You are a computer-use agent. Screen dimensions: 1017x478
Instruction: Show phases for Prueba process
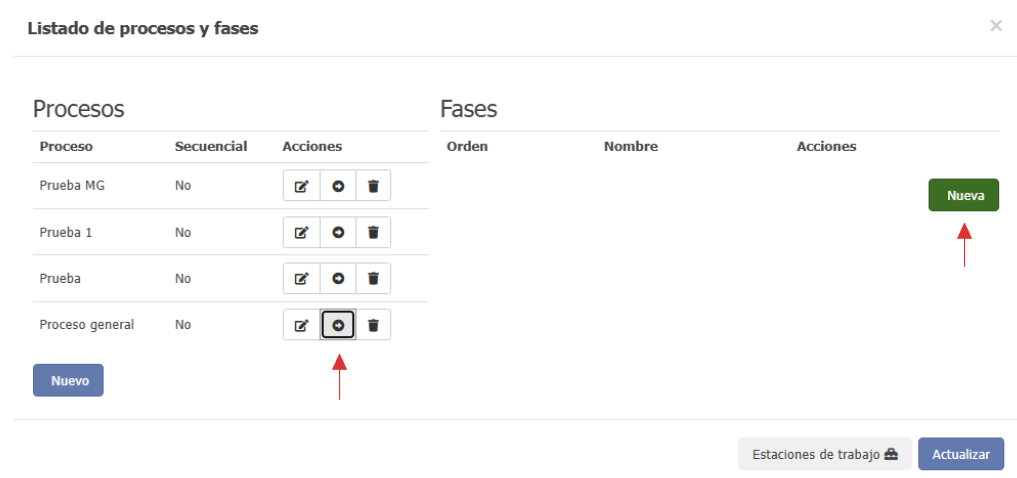[338, 278]
